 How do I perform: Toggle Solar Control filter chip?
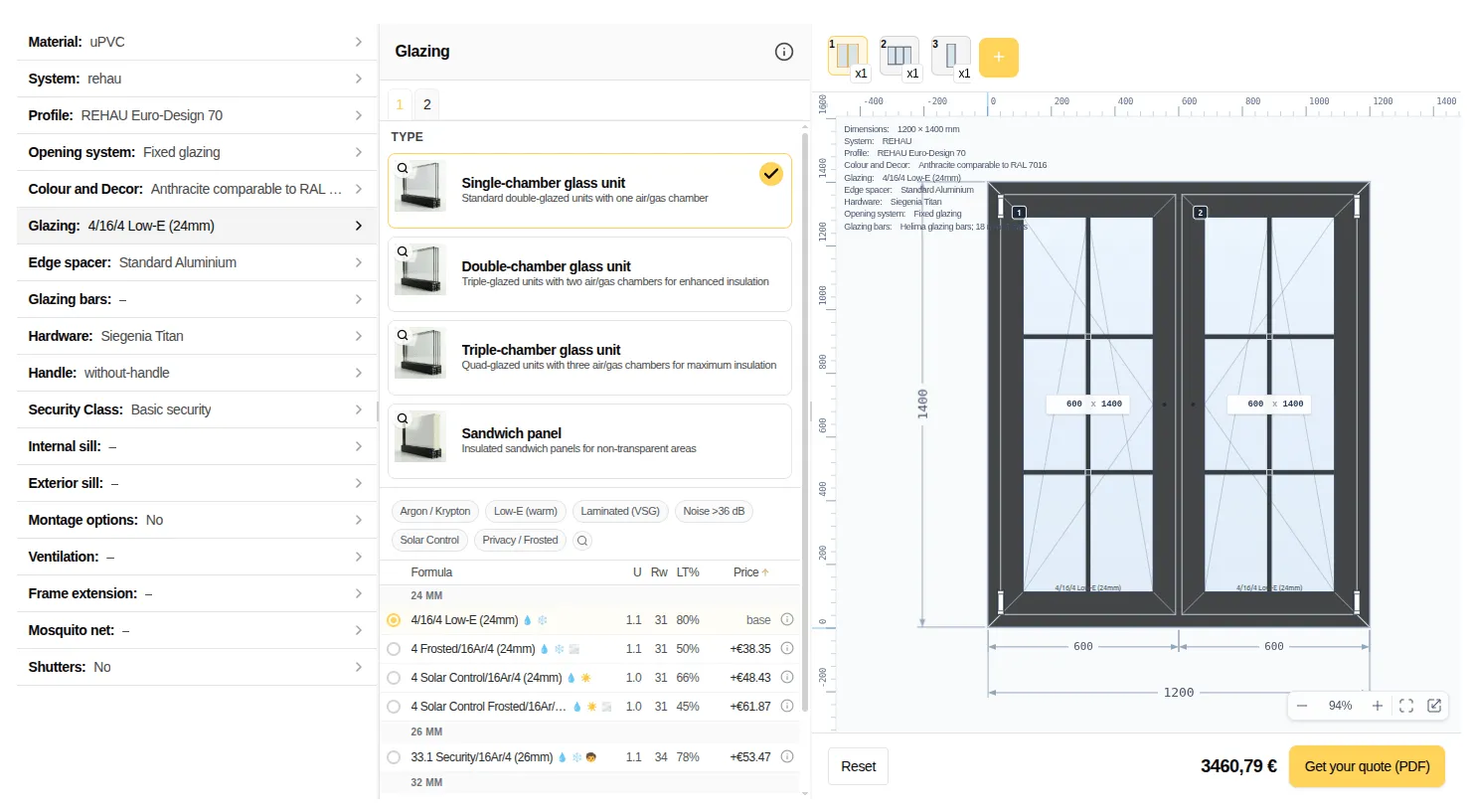point(429,541)
